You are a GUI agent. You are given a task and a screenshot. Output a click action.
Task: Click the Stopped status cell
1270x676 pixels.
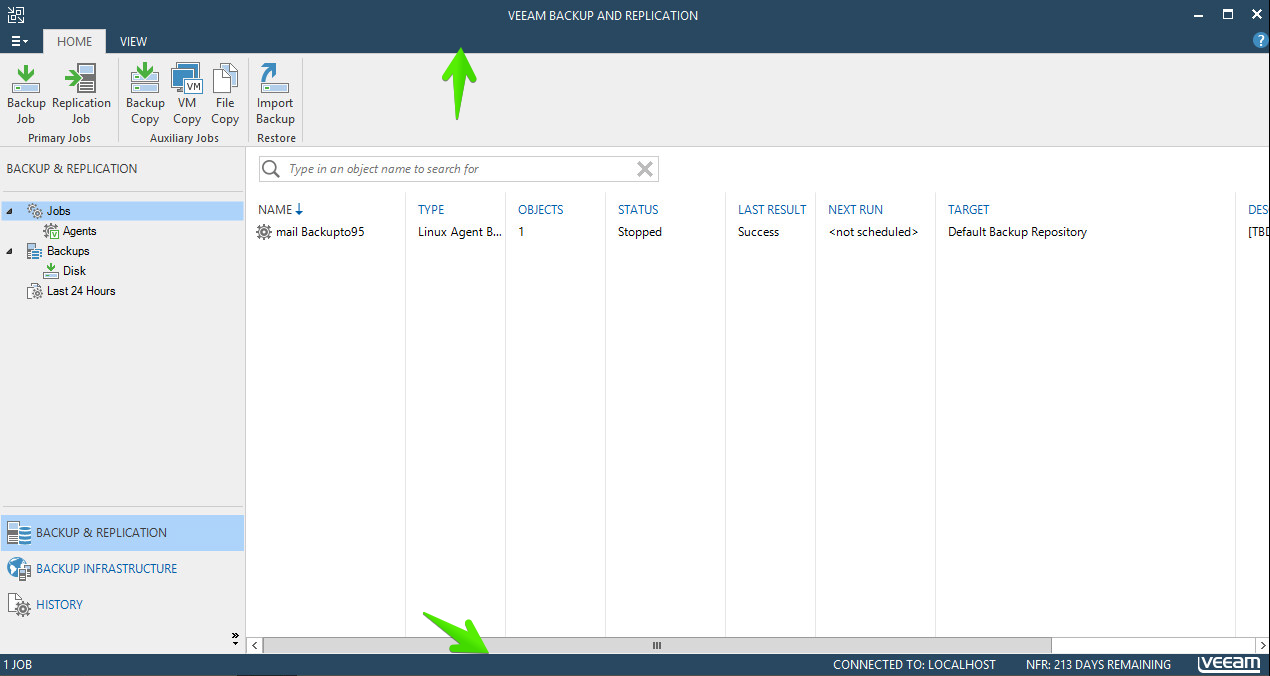[640, 232]
